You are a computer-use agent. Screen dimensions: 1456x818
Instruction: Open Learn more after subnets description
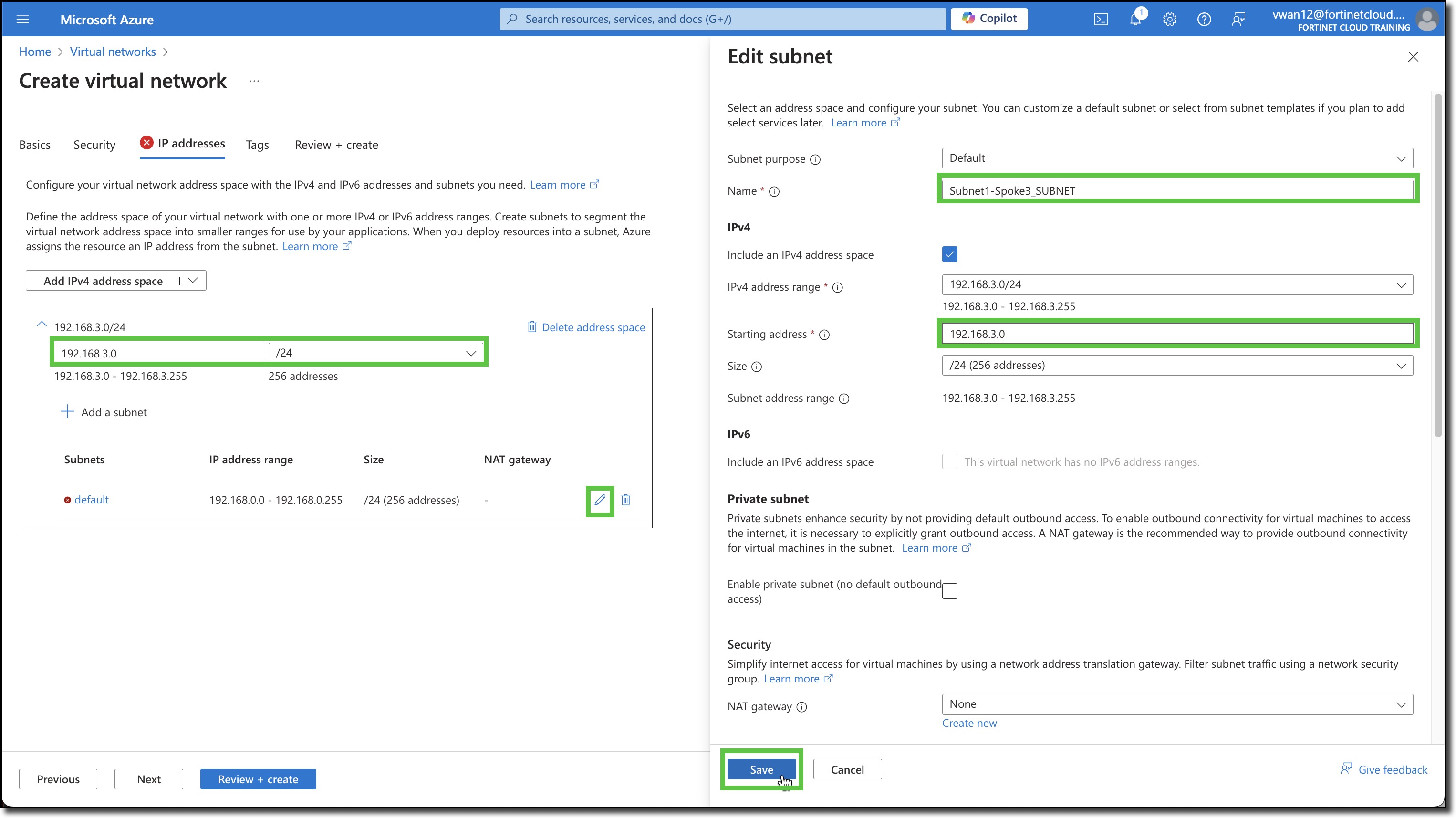[317, 246]
